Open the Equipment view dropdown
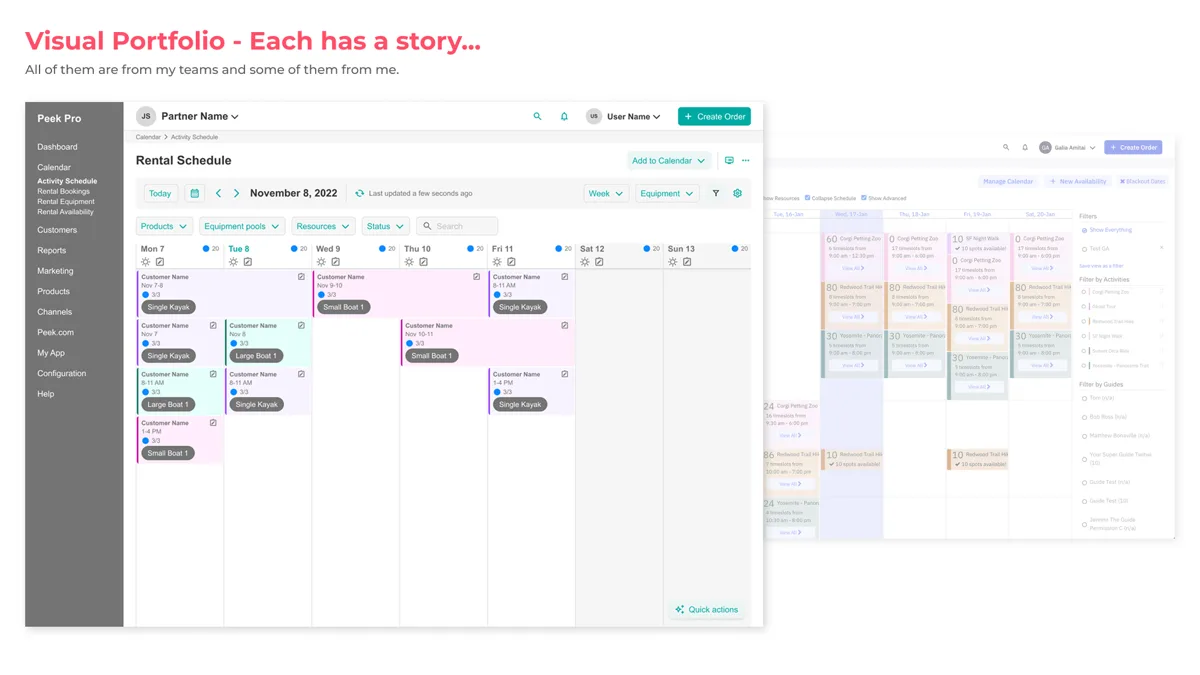The image size is (1200, 675). pyautogui.click(x=666, y=193)
